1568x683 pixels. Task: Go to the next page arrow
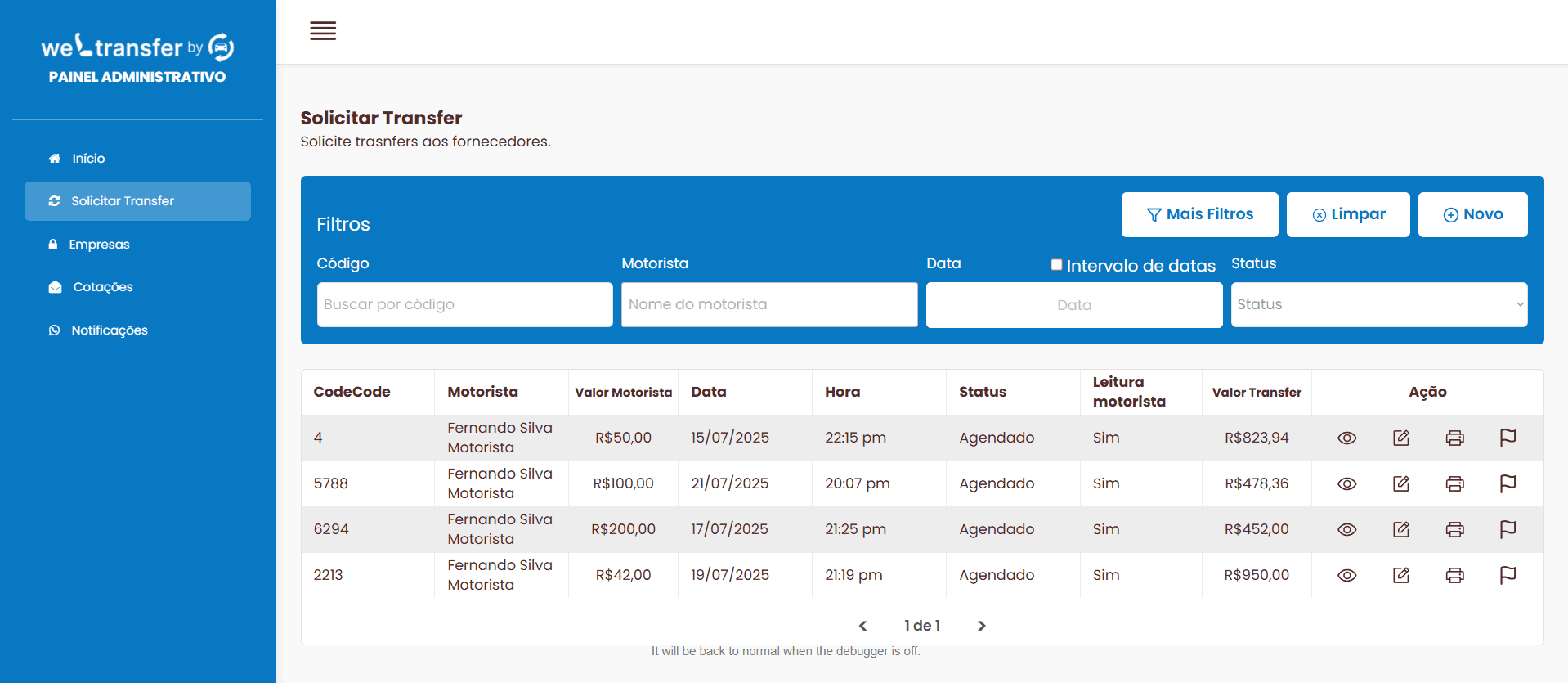coord(982,626)
